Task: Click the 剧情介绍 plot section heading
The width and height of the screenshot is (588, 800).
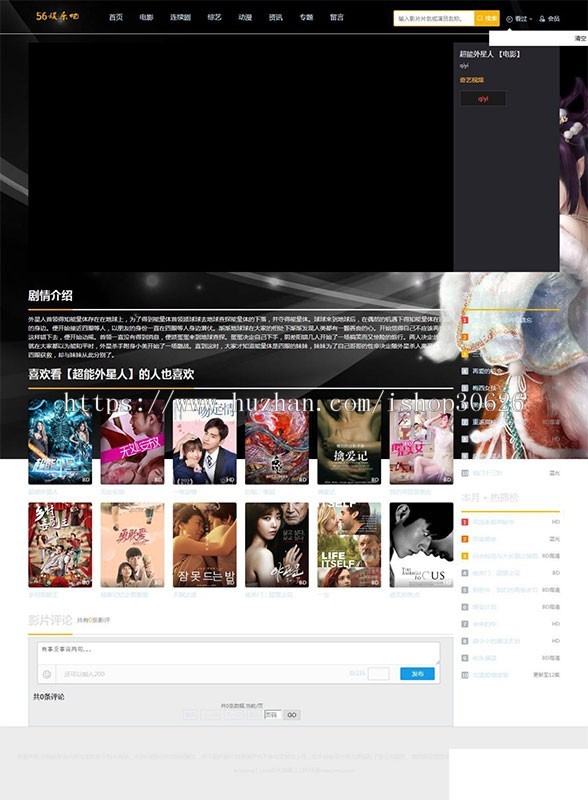Action: 50,295
